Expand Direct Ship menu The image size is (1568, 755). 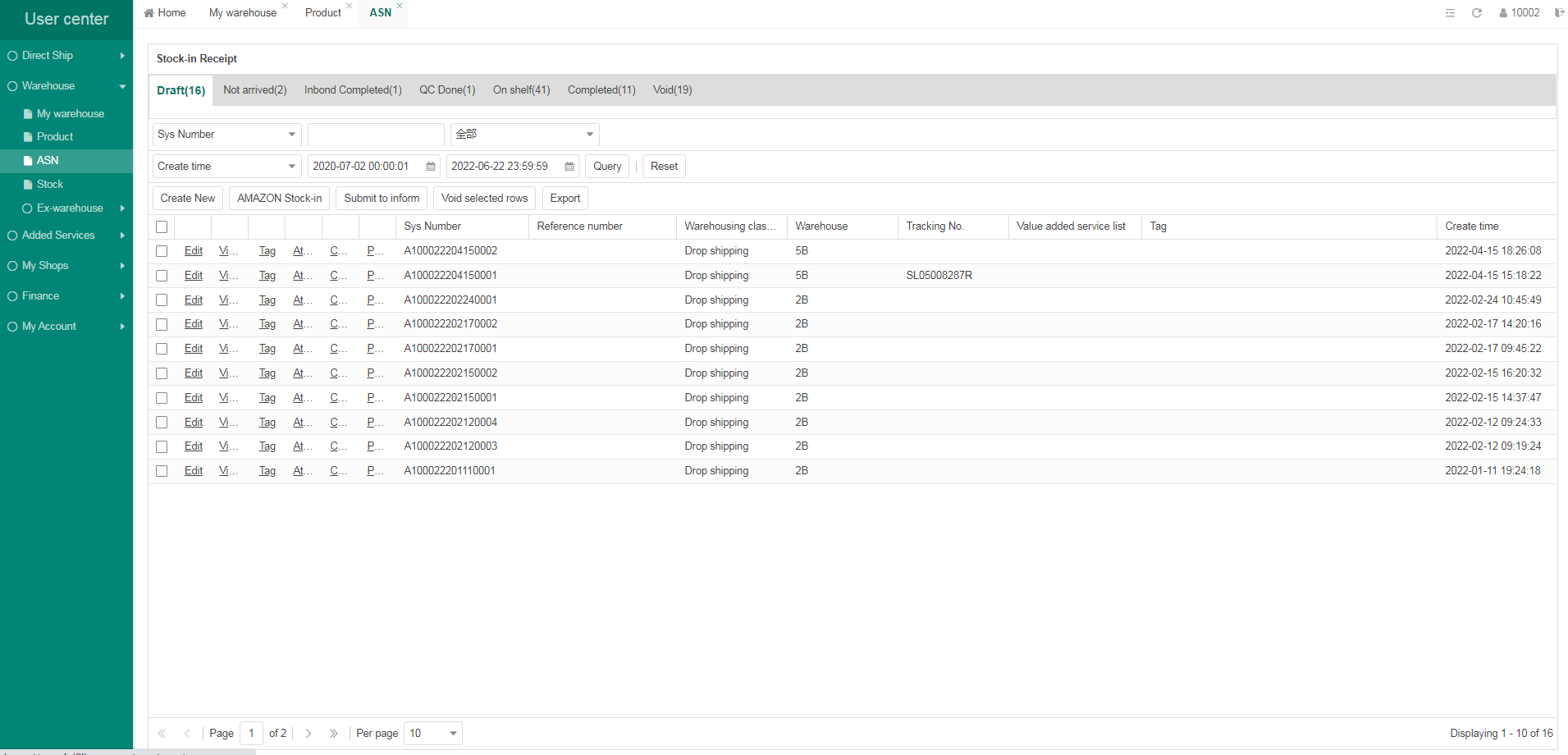tap(66, 56)
